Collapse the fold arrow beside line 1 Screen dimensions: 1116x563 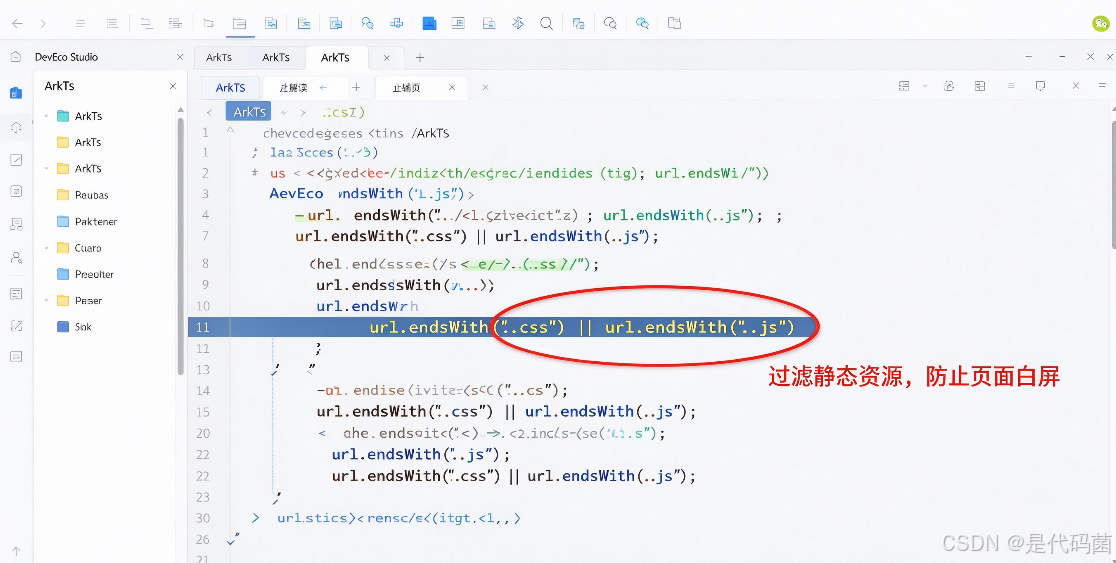point(230,131)
